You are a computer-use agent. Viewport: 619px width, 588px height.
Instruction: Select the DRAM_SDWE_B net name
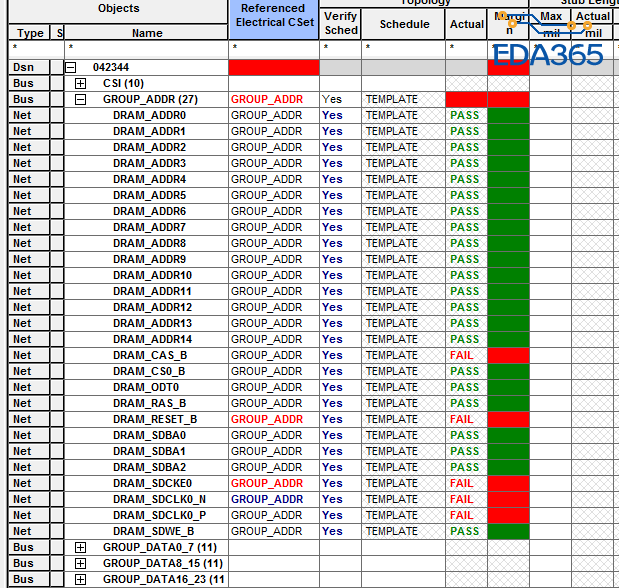pyautogui.click(x=154, y=532)
